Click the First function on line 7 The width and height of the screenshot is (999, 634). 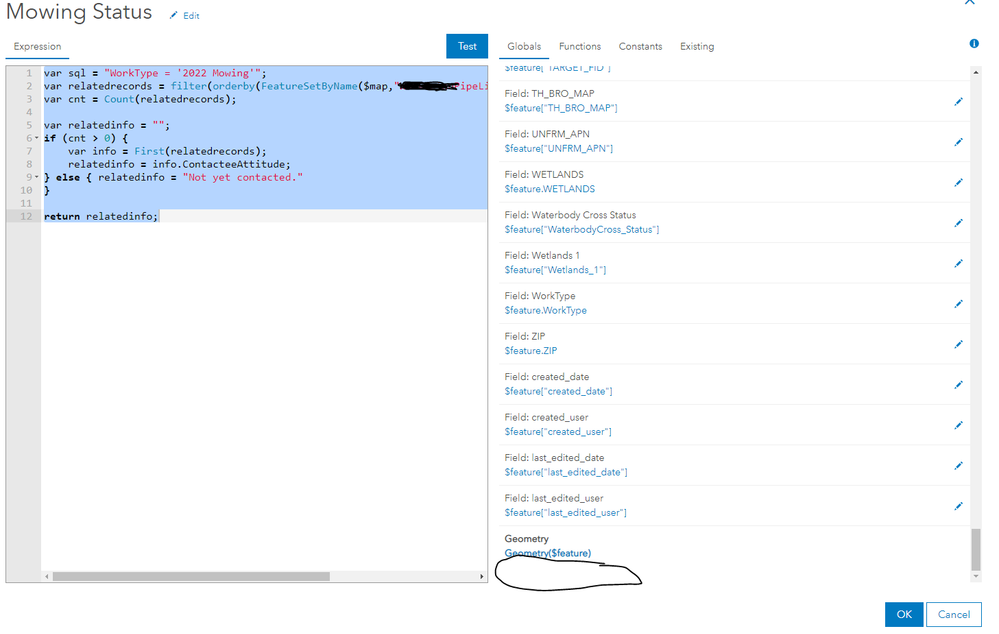tap(149, 151)
